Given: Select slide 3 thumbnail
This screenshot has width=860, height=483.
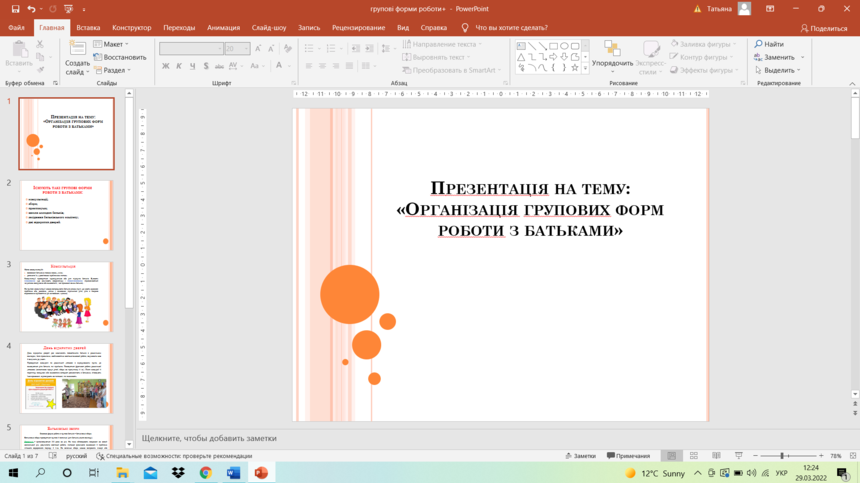Looking at the screenshot, I should [66, 296].
